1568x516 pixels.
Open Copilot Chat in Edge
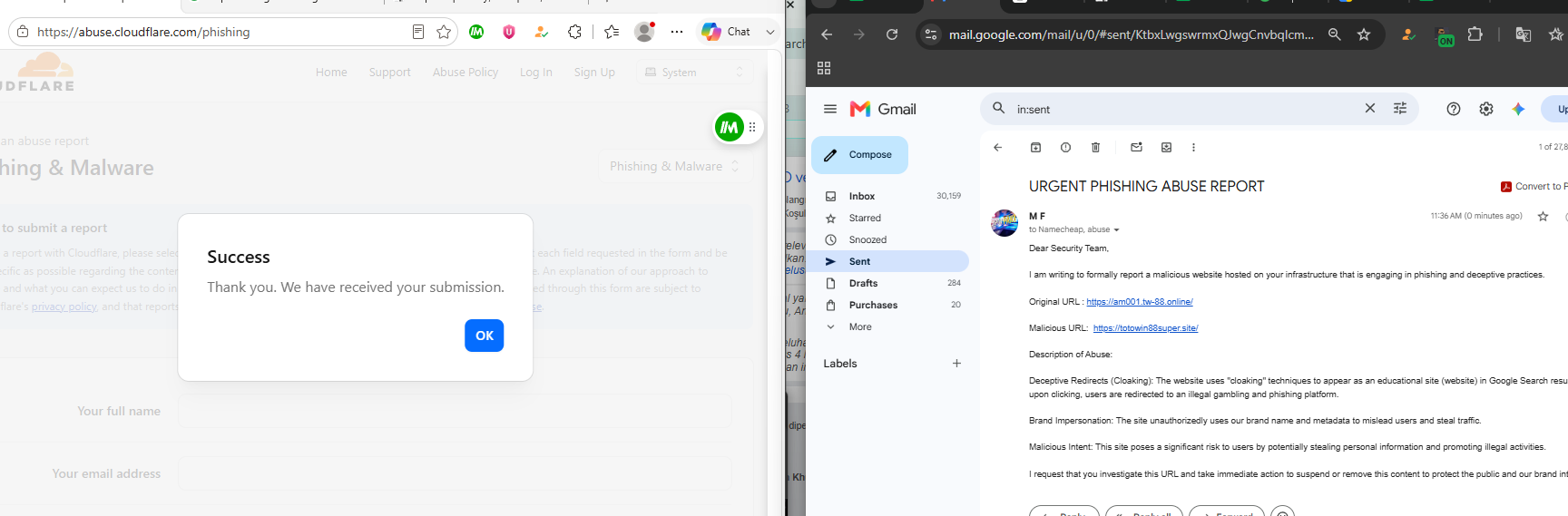click(727, 32)
